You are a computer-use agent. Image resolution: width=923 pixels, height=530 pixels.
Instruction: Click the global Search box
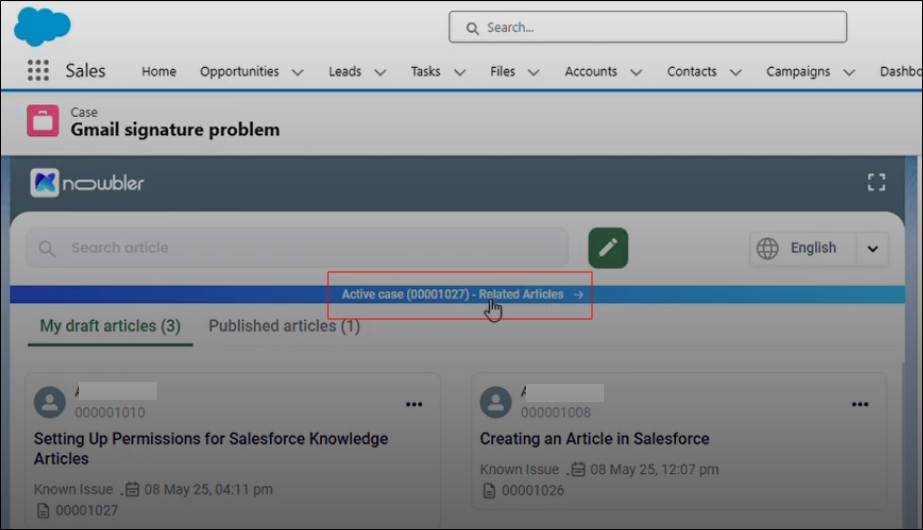click(x=648, y=27)
